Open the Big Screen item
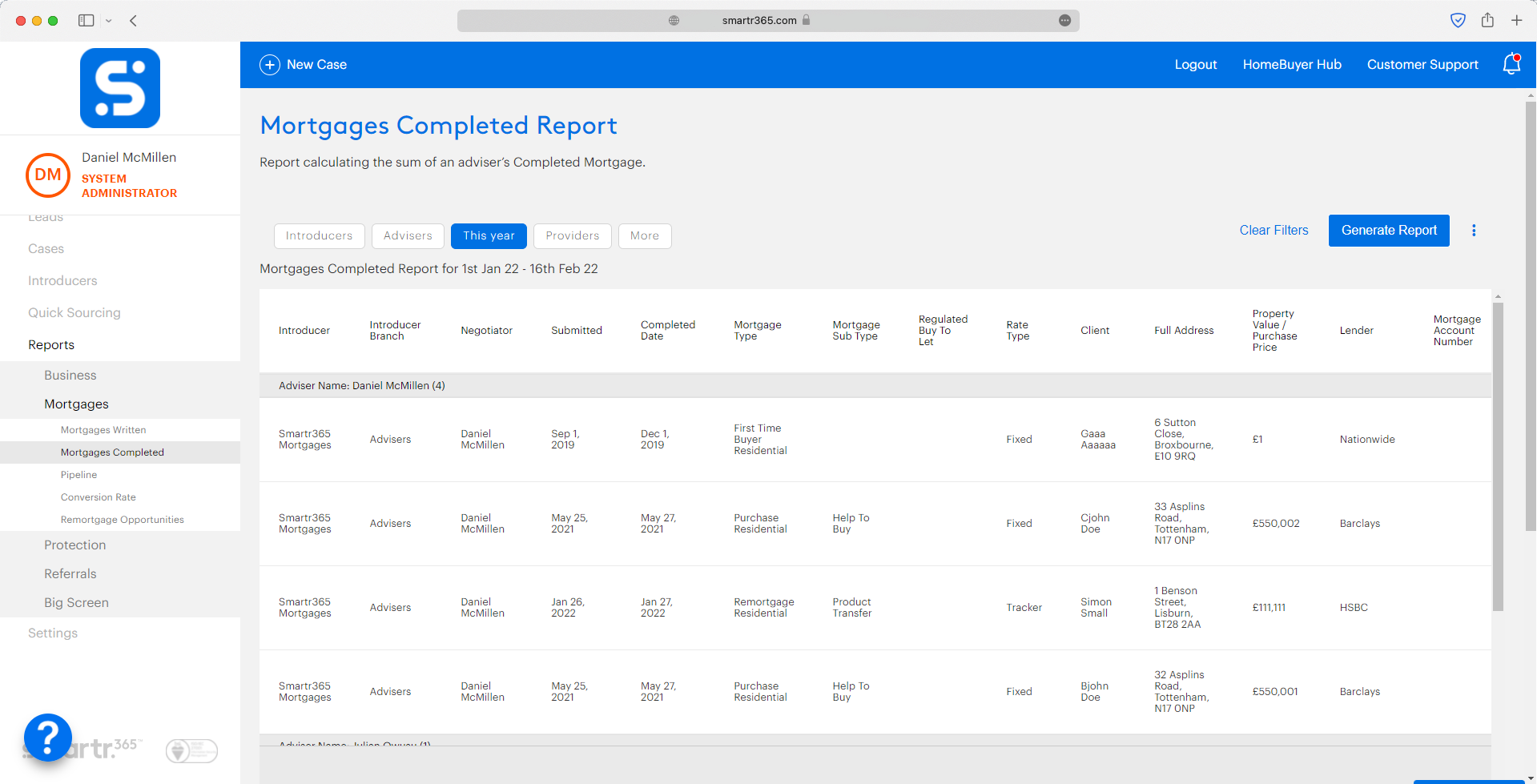1537x784 pixels. [x=76, y=603]
